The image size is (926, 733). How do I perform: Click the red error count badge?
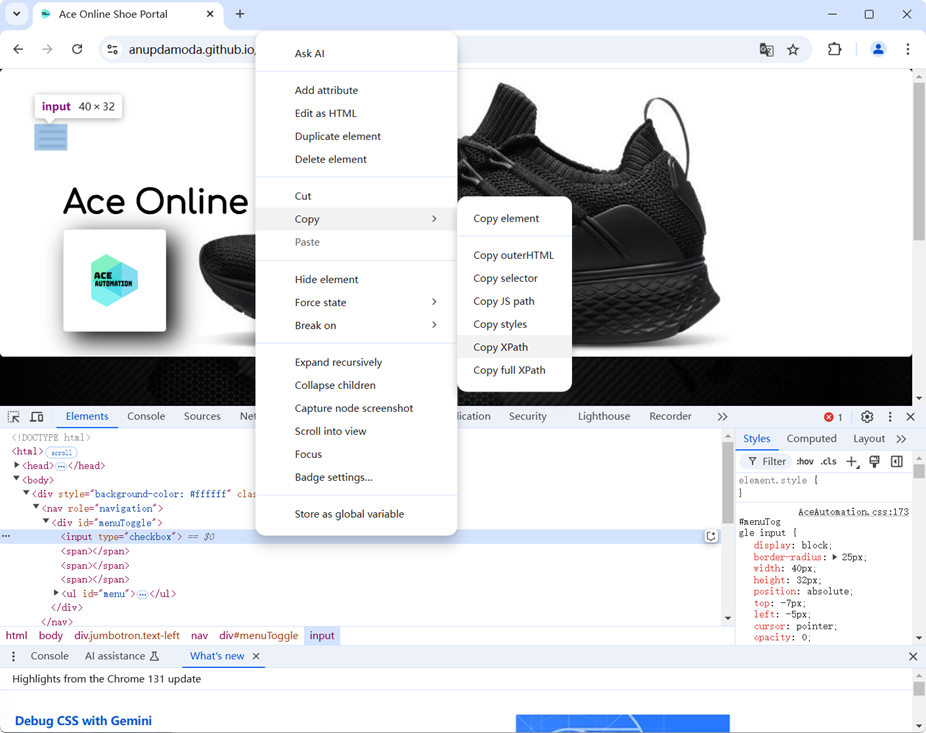pyautogui.click(x=833, y=417)
